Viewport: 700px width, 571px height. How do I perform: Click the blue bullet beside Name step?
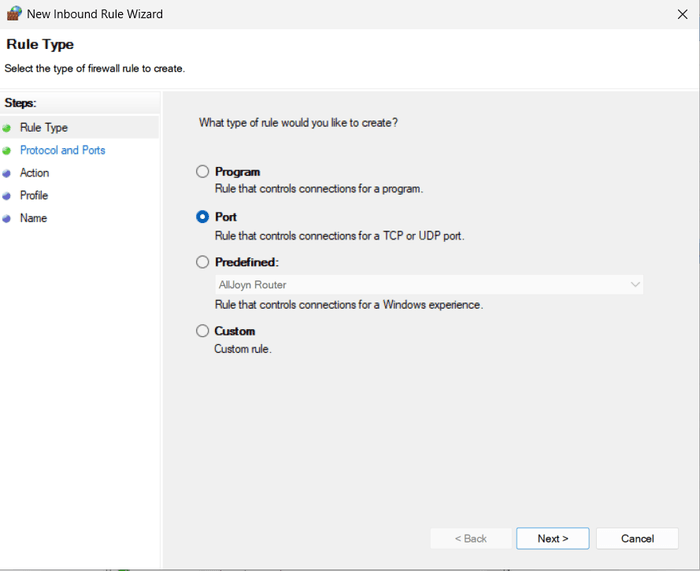(x=7, y=218)
